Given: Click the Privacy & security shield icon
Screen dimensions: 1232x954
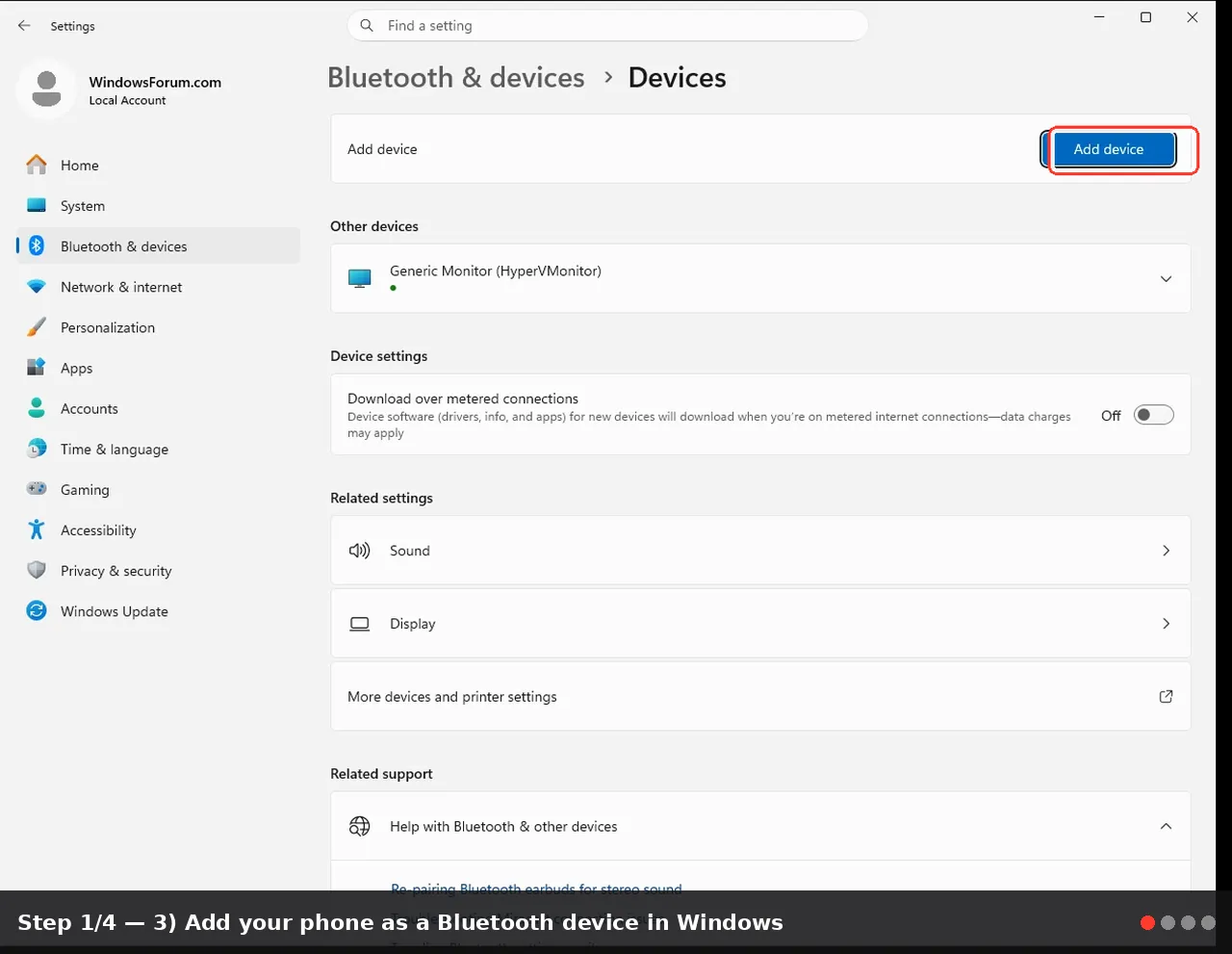Looking at the screenshot, I should coord(37,570).
